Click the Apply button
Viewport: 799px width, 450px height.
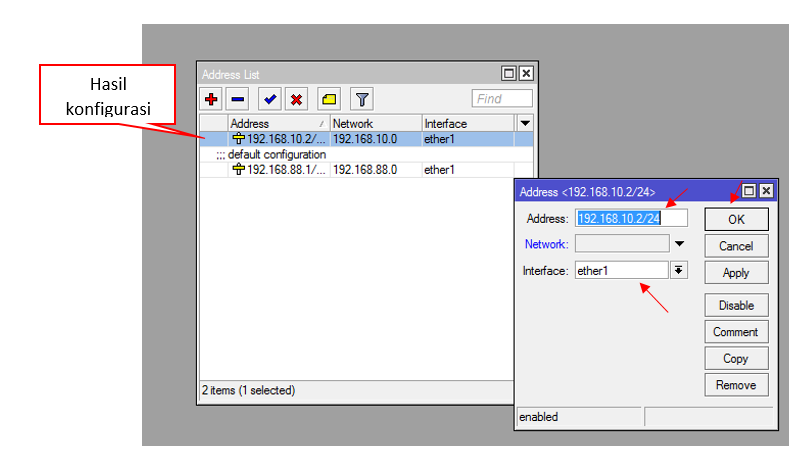coord(736,273)
